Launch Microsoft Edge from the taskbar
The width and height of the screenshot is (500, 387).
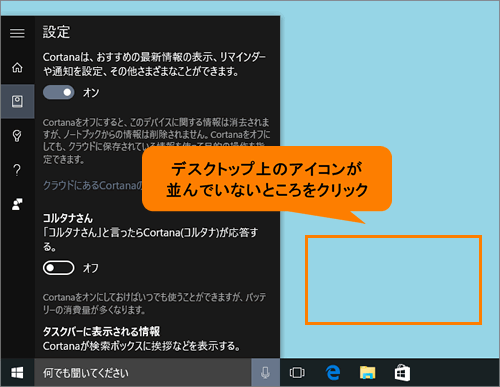point(333,373)
